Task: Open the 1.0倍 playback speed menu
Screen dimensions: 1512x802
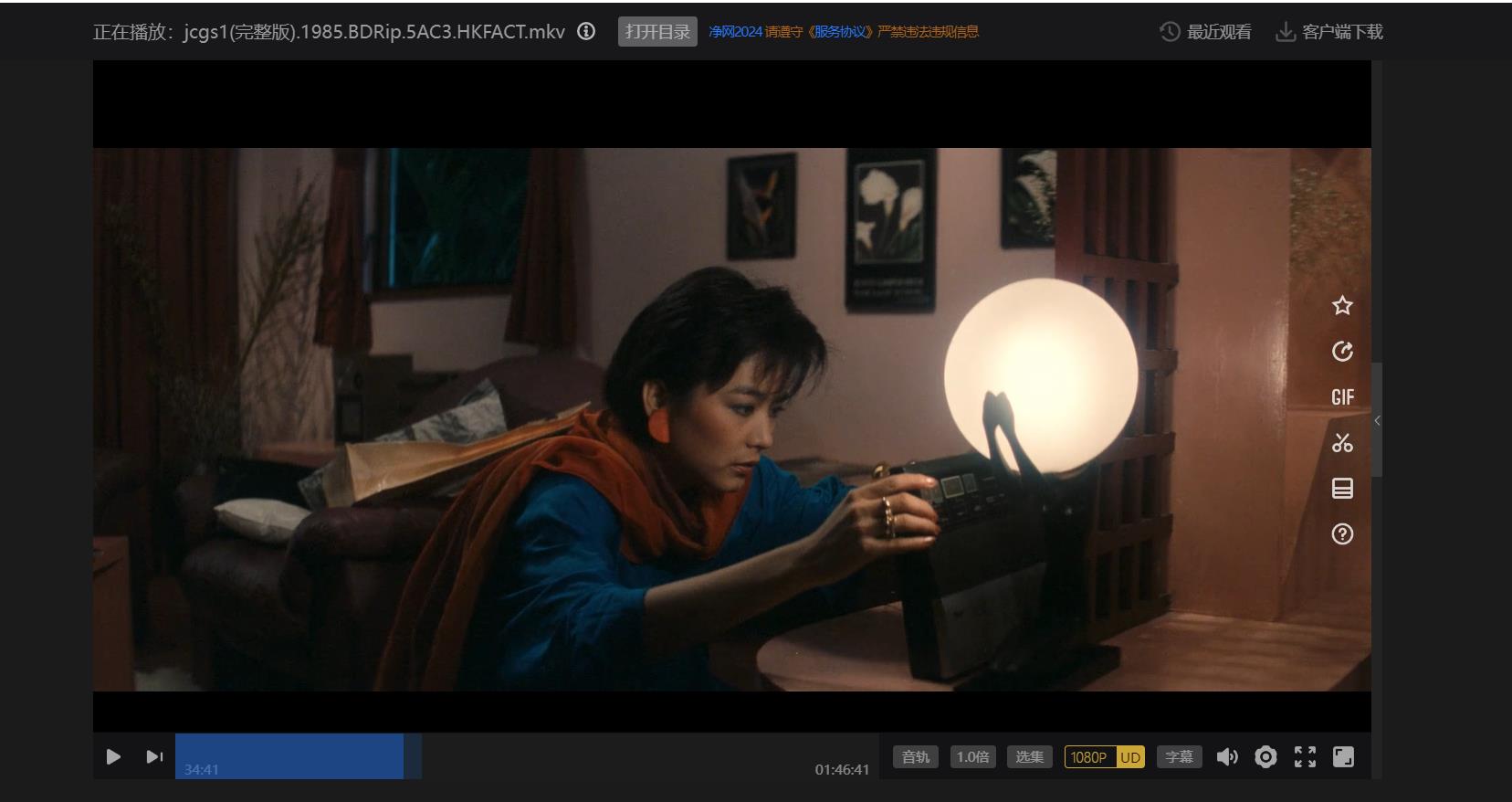Action: click(972, 756)
